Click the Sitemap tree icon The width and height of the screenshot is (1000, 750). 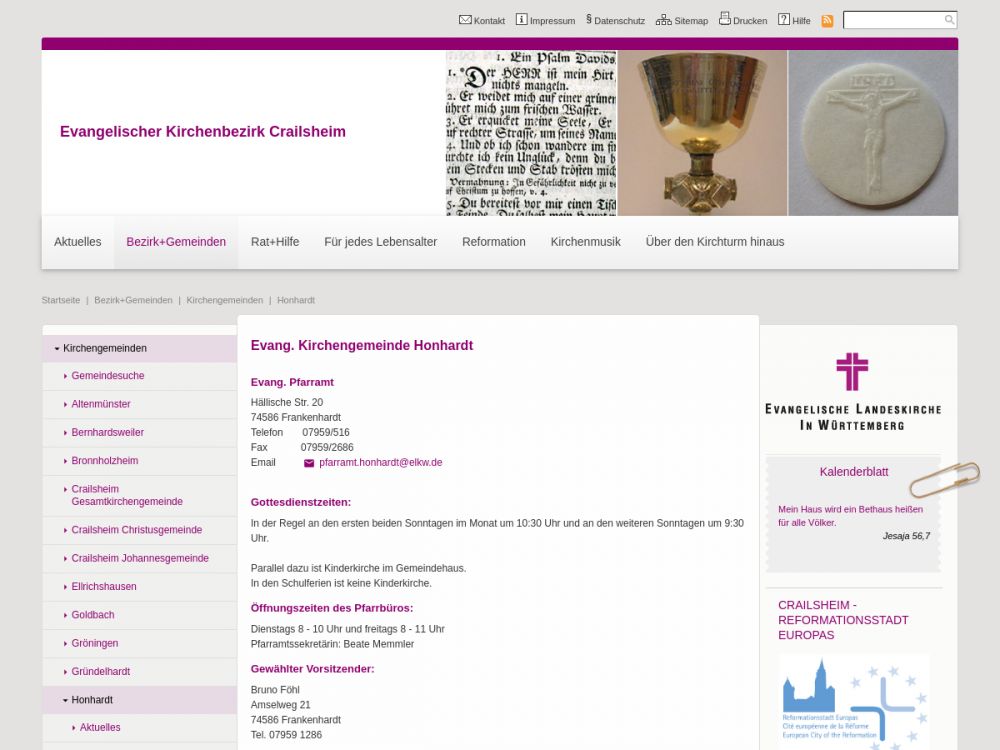click(664, 20)
